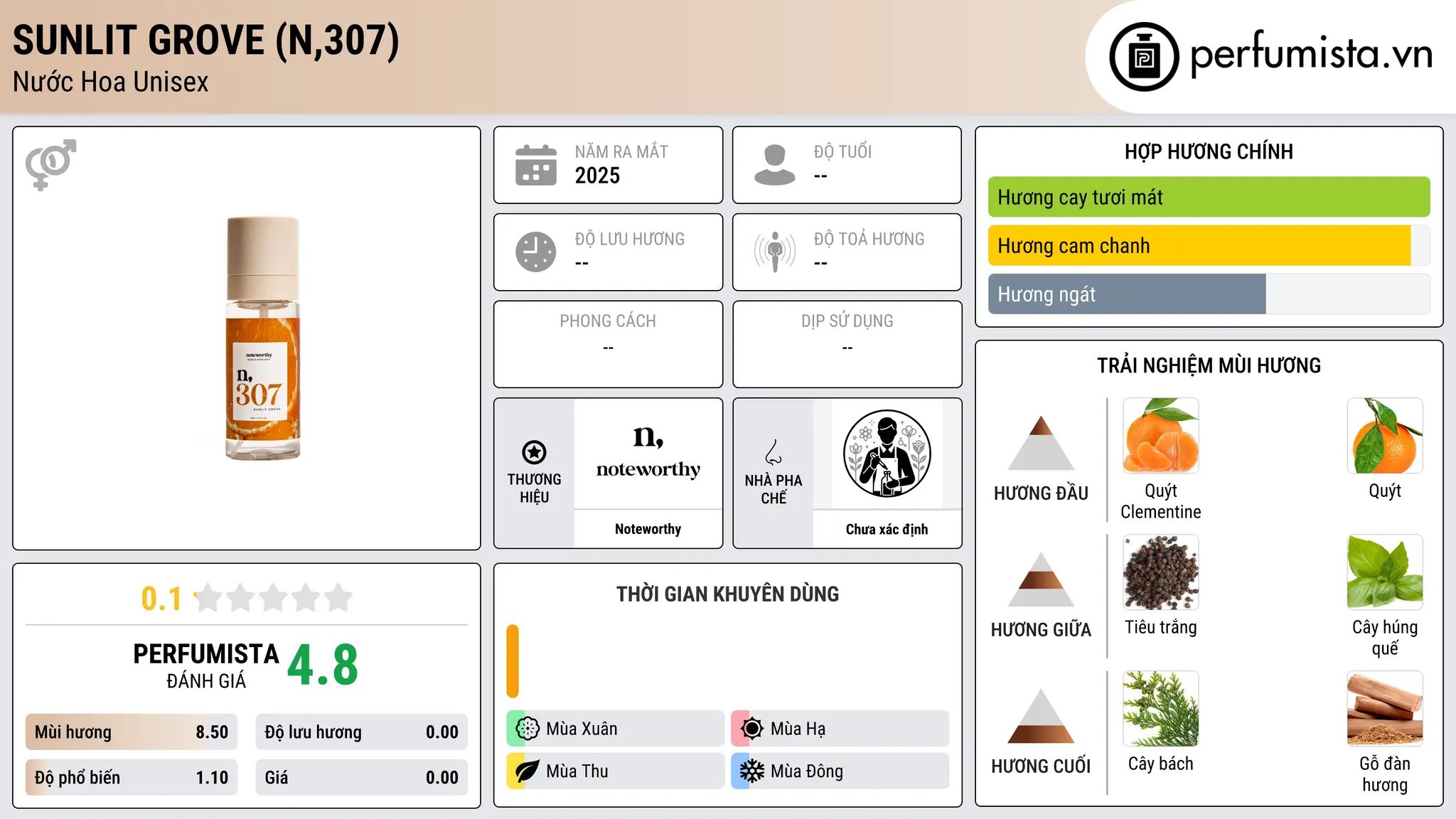1456x819 pixels.
Task: Click the Phong cách card
Action: 608,344
